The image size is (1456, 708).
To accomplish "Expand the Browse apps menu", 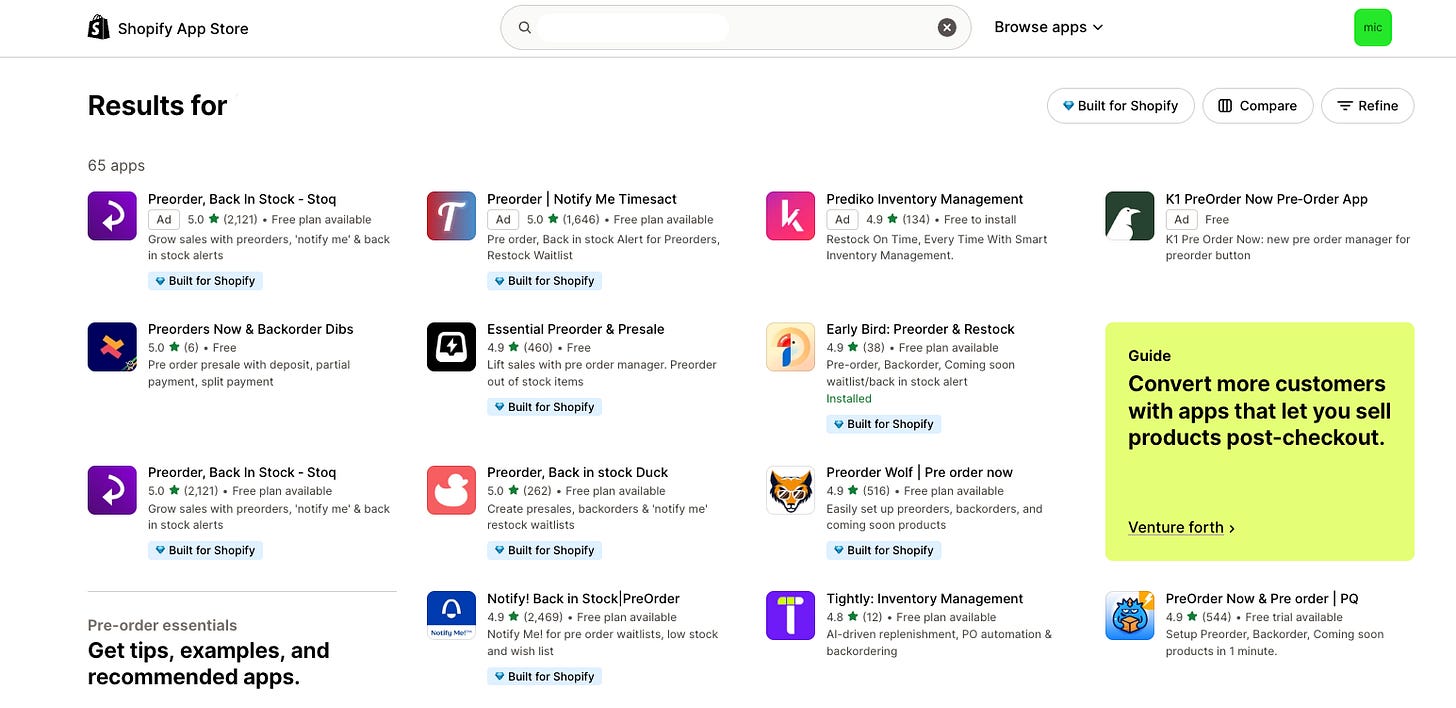I will 1047,27.
